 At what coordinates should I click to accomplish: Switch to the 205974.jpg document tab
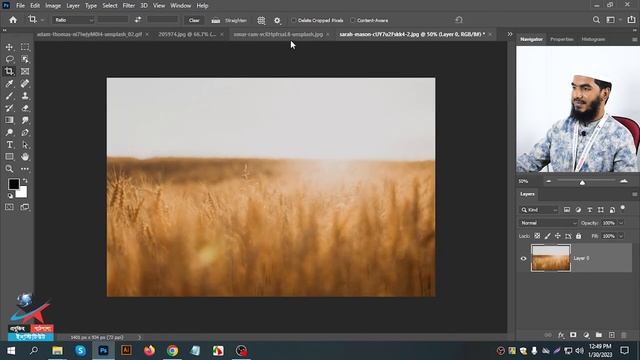tap(187, 34)
